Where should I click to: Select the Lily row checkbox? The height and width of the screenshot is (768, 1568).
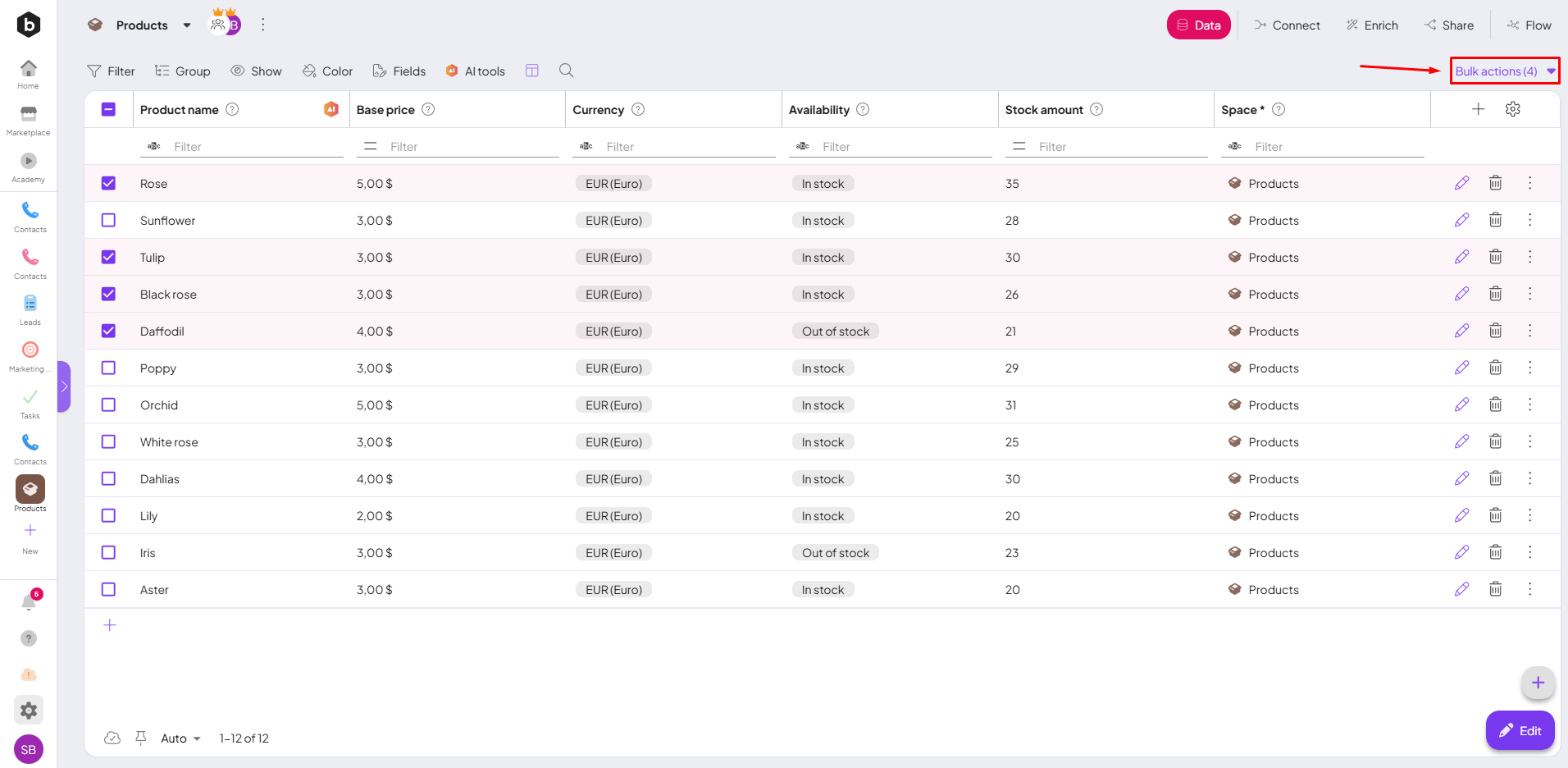[x=108, y=515]
